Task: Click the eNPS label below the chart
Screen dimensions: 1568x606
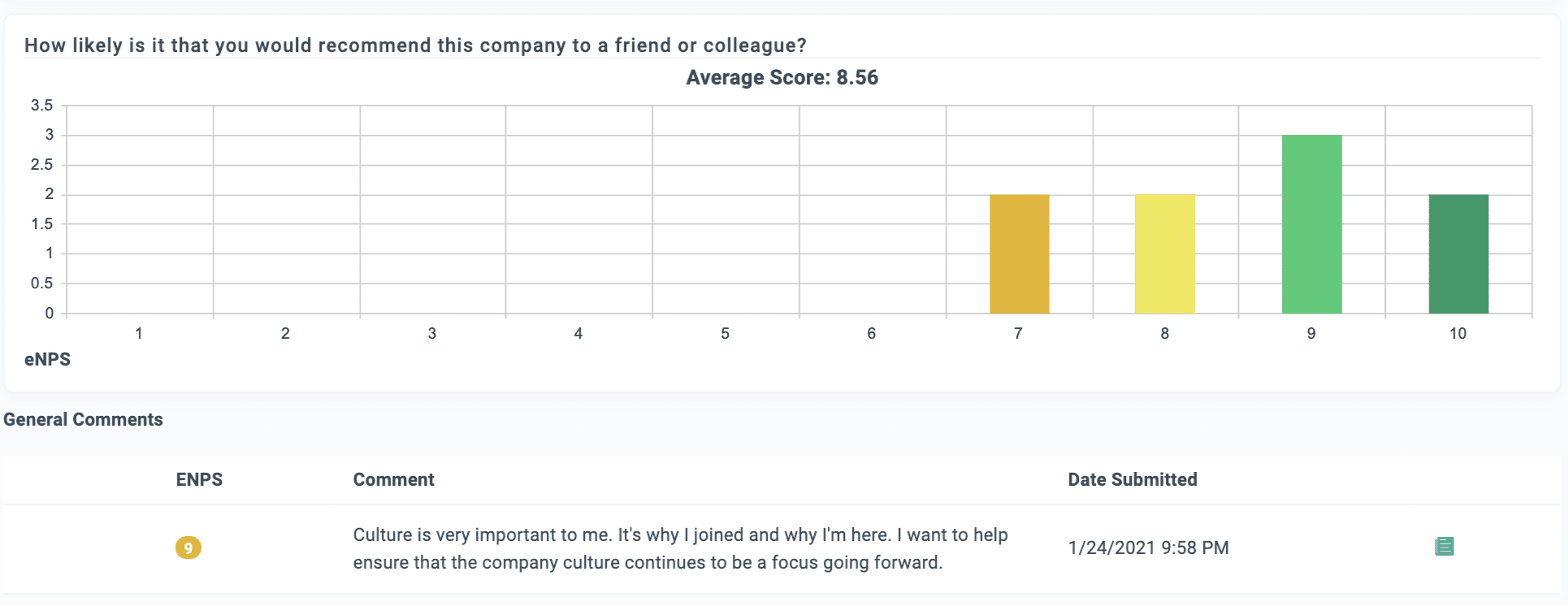Action: pyautogui.click(x=47, y=359)
